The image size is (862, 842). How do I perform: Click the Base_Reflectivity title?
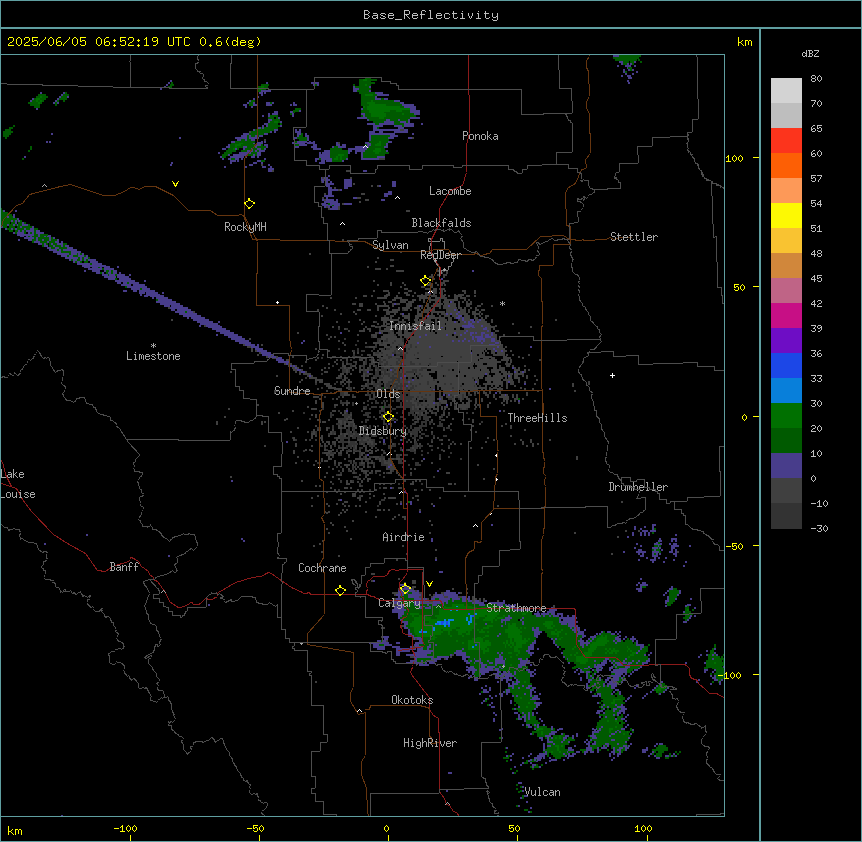(431, 15)
